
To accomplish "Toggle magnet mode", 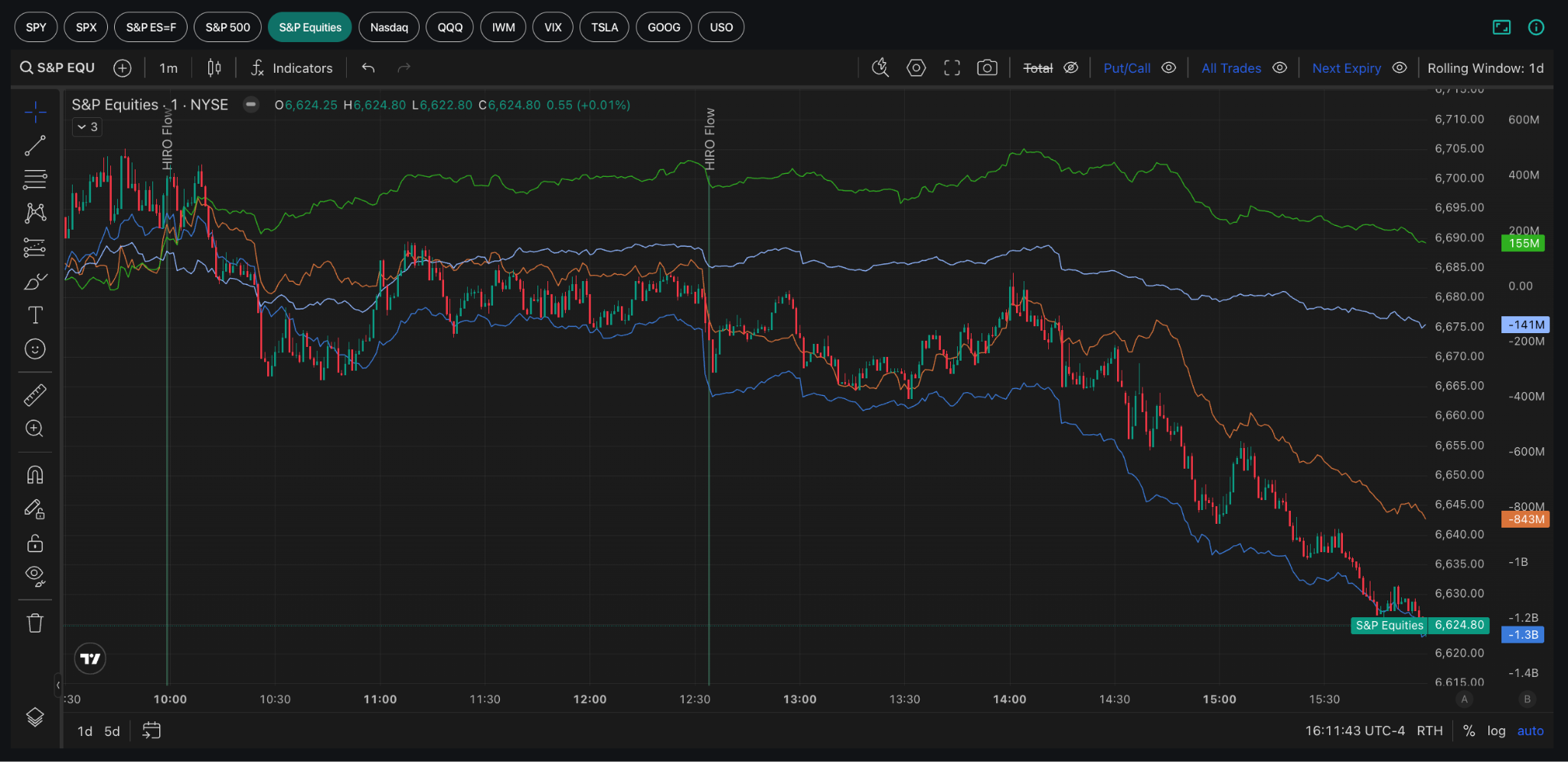I will [x=34, y=475].
